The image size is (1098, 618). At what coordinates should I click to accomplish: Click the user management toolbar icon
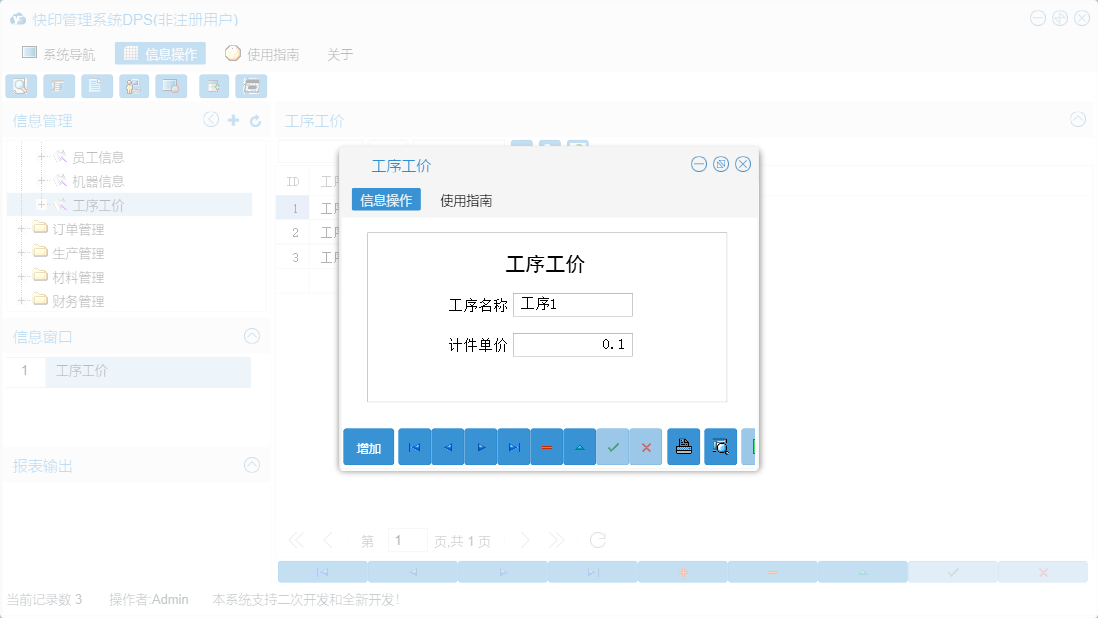133,86
